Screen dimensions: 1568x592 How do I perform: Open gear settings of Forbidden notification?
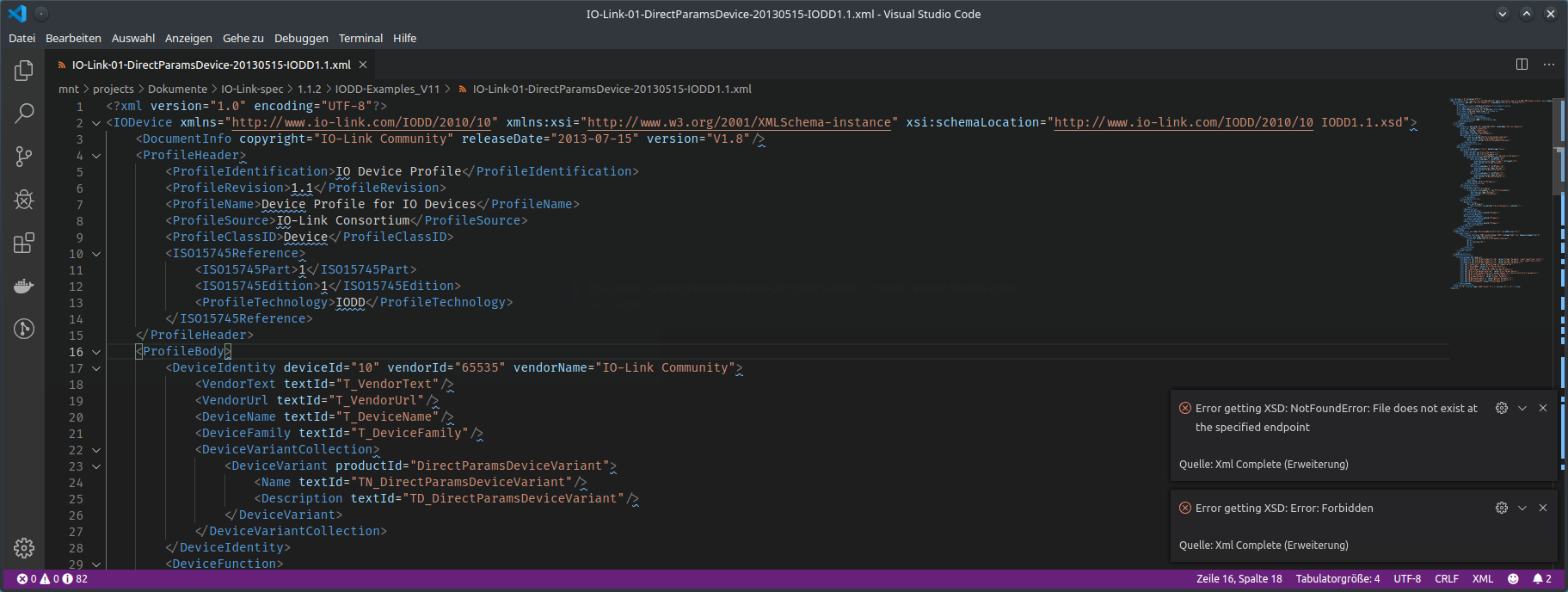(x=1502, y=508)
